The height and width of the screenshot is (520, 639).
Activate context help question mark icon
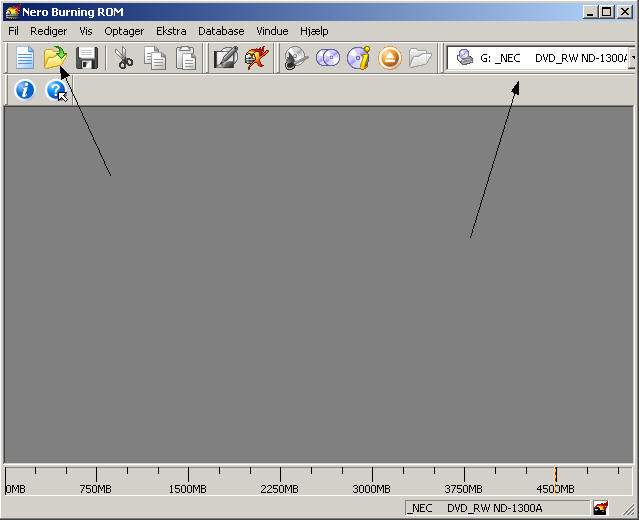point(56,90)
